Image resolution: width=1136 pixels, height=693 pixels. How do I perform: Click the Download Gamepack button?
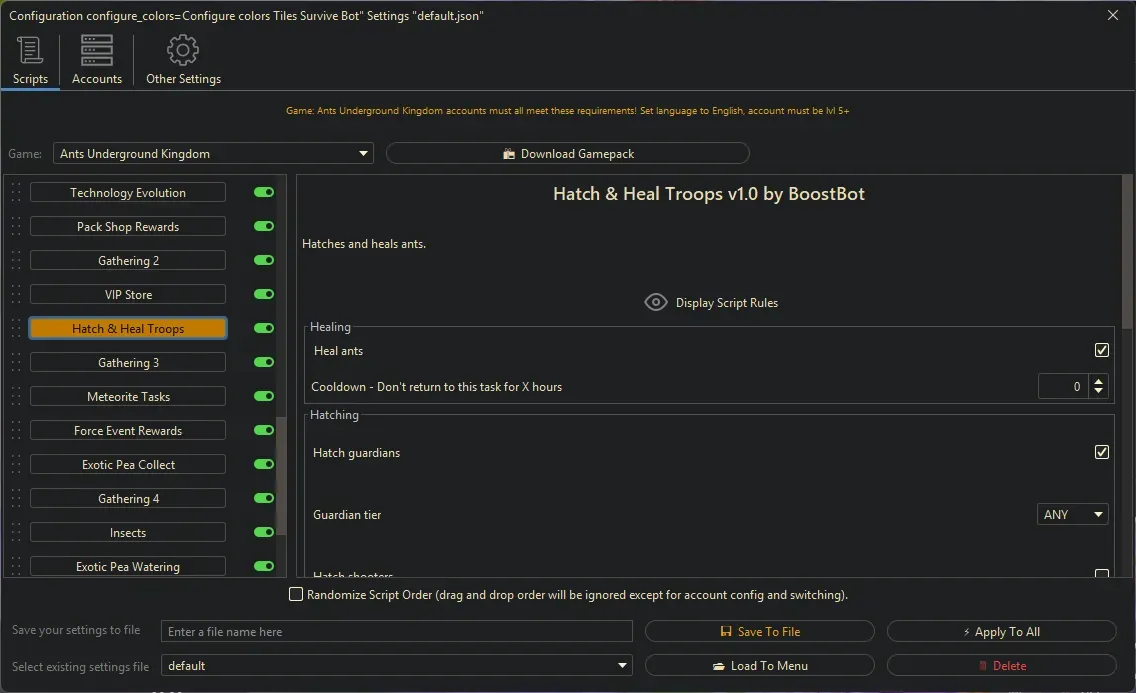[x=567, y=154]
